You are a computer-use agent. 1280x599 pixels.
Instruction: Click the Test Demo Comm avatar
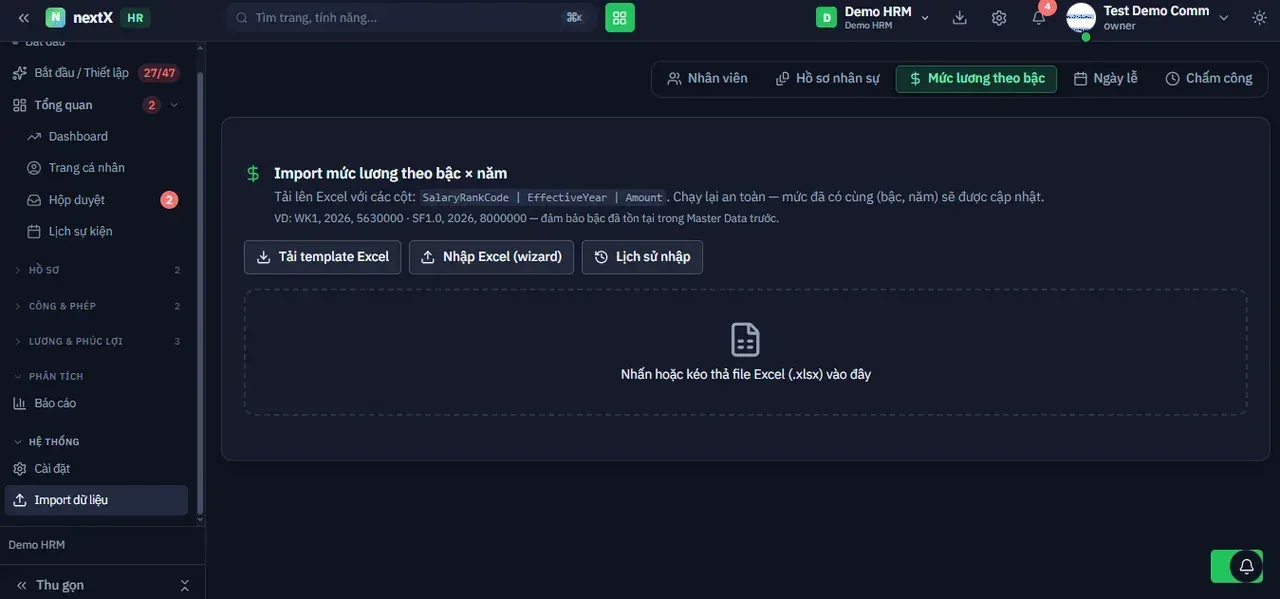(x=1081, y=18)
